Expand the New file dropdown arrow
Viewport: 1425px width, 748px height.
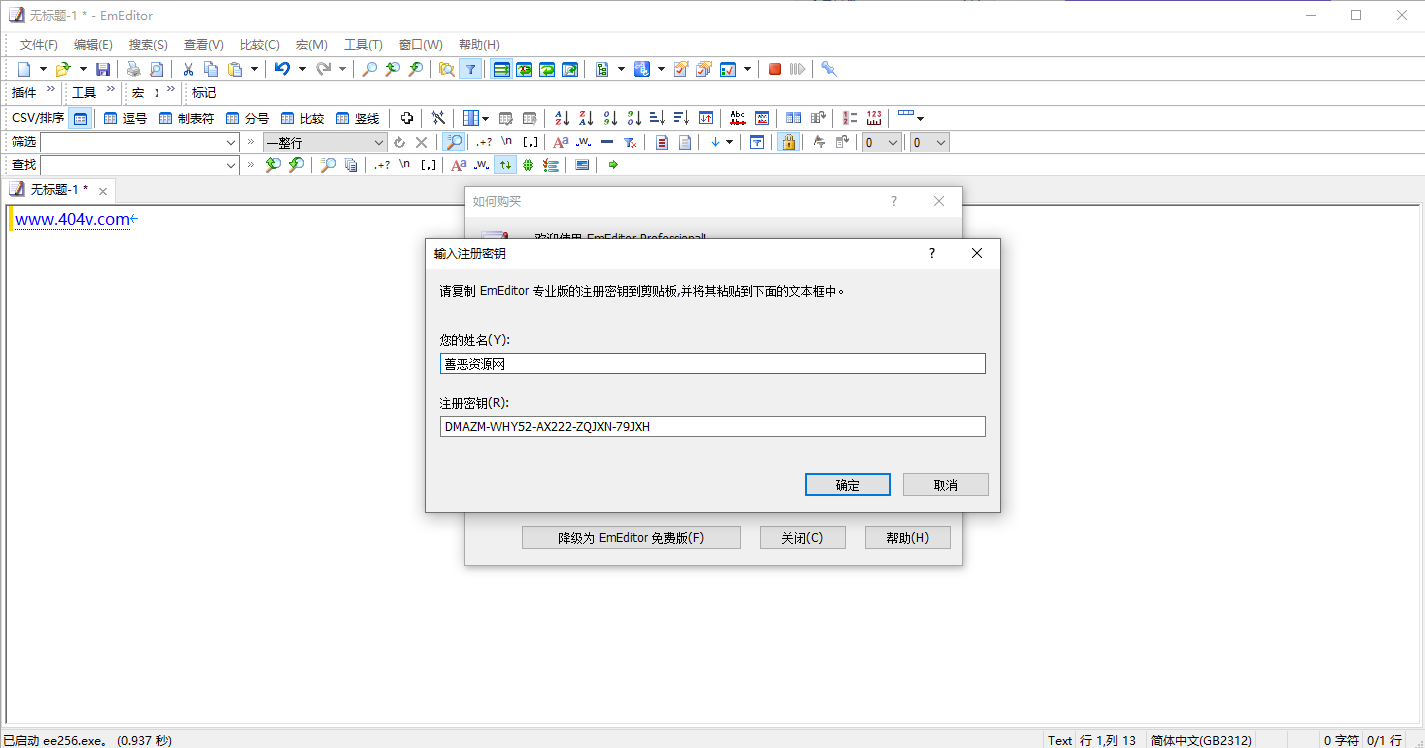click(x=43, y=69)
